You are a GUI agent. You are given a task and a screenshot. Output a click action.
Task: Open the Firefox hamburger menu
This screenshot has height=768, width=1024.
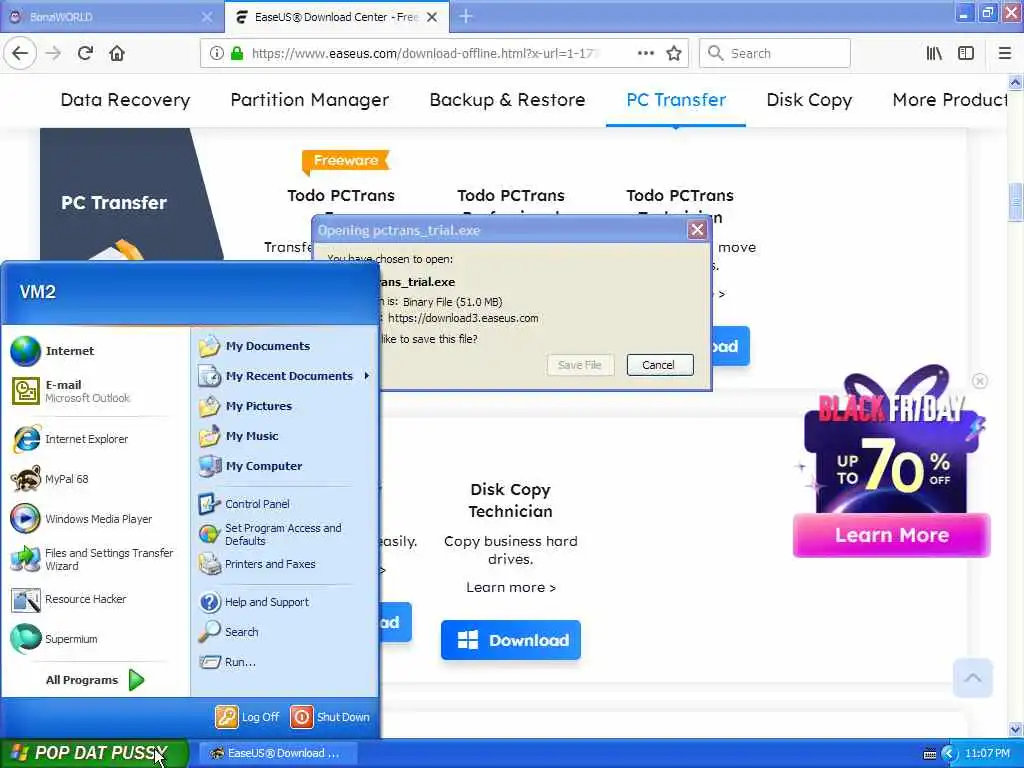pyautogui.click(x=1004, y=54)
